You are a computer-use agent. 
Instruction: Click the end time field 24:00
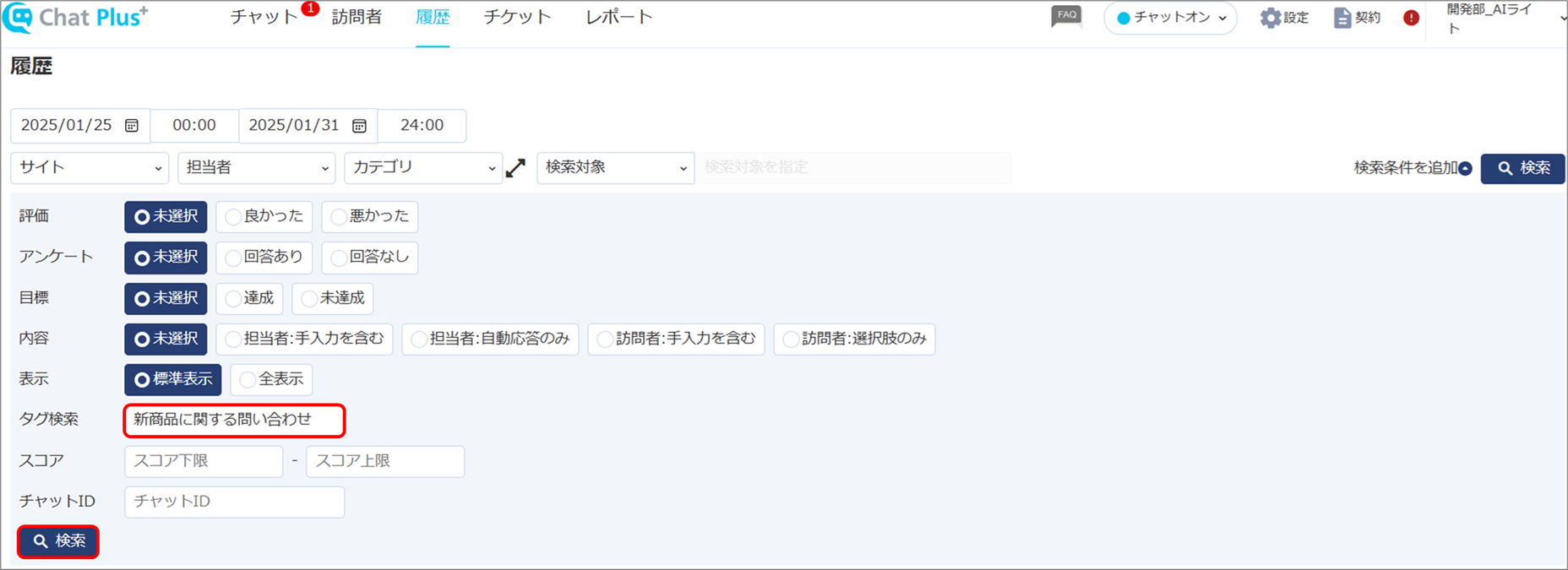[422, 126]
